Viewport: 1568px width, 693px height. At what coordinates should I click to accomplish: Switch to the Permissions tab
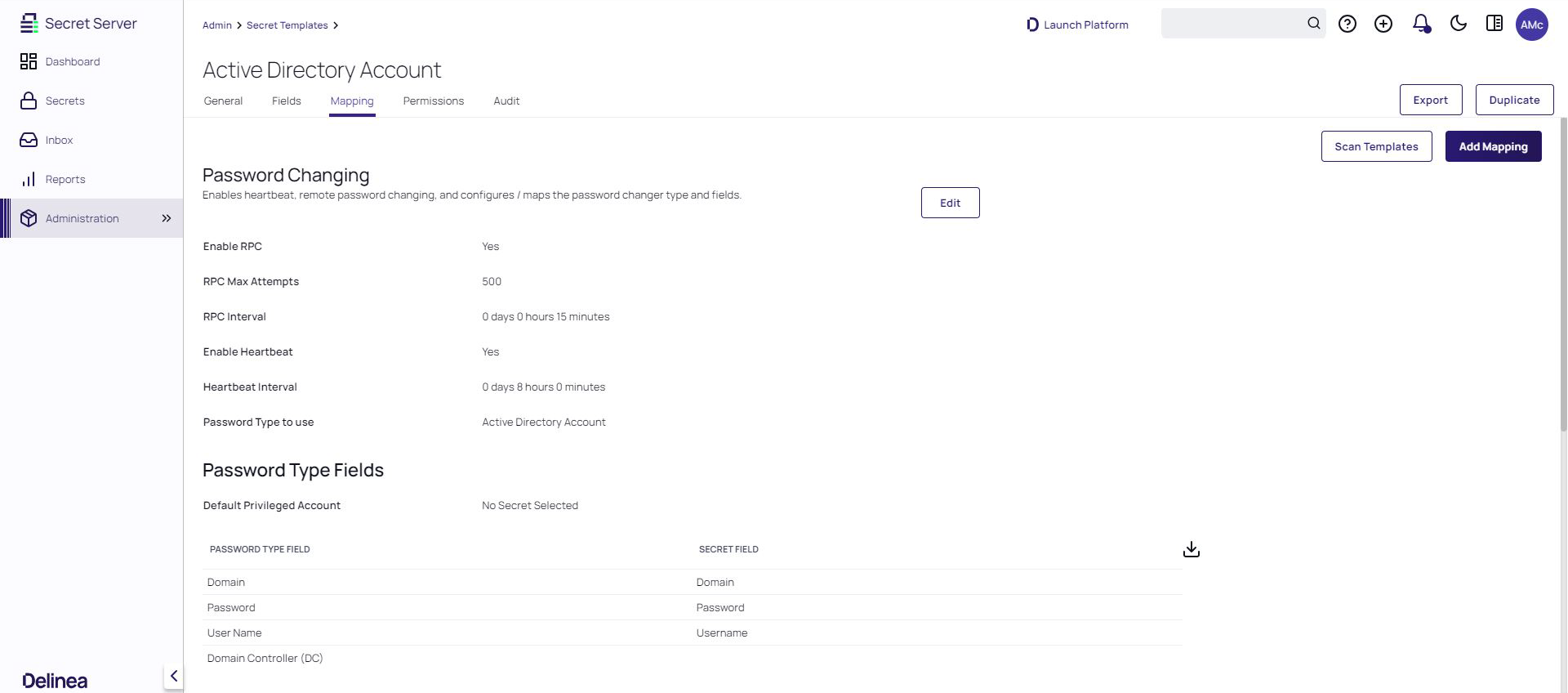point(433,101)
